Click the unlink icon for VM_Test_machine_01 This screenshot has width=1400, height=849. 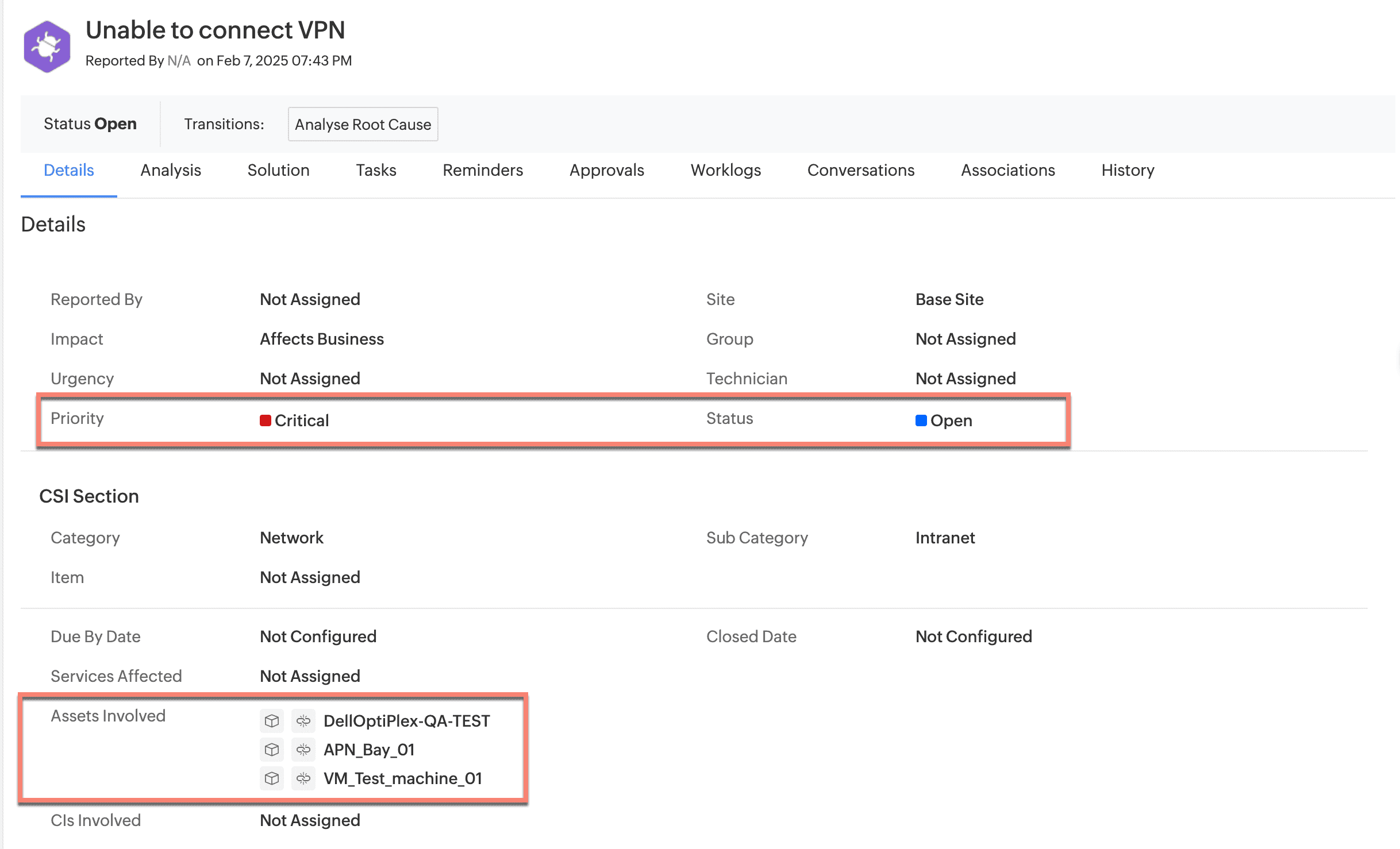(x=303, y=778)
